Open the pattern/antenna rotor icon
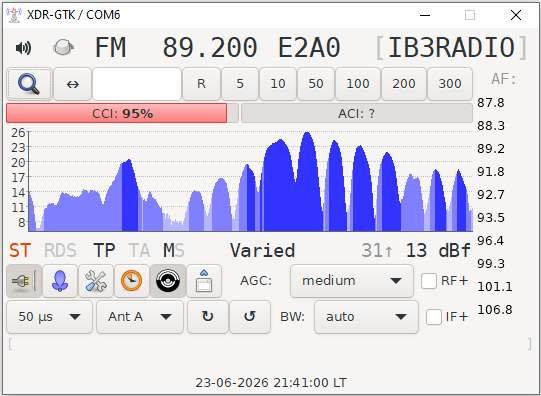This screenshot has width=541, height=396. coord(60,281)
